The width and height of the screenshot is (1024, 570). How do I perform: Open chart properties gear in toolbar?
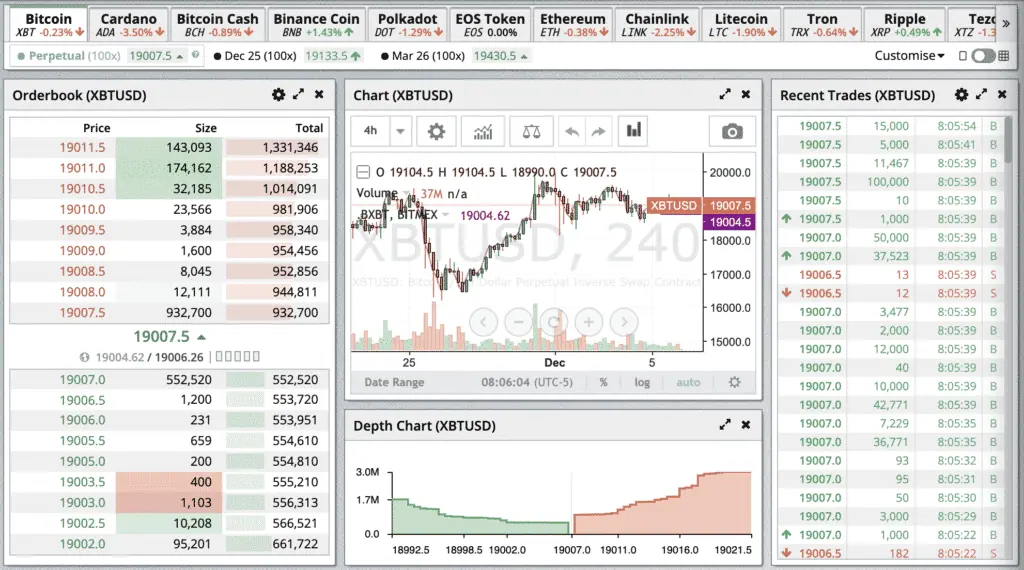pyautogui.click(x=436, y=131)
